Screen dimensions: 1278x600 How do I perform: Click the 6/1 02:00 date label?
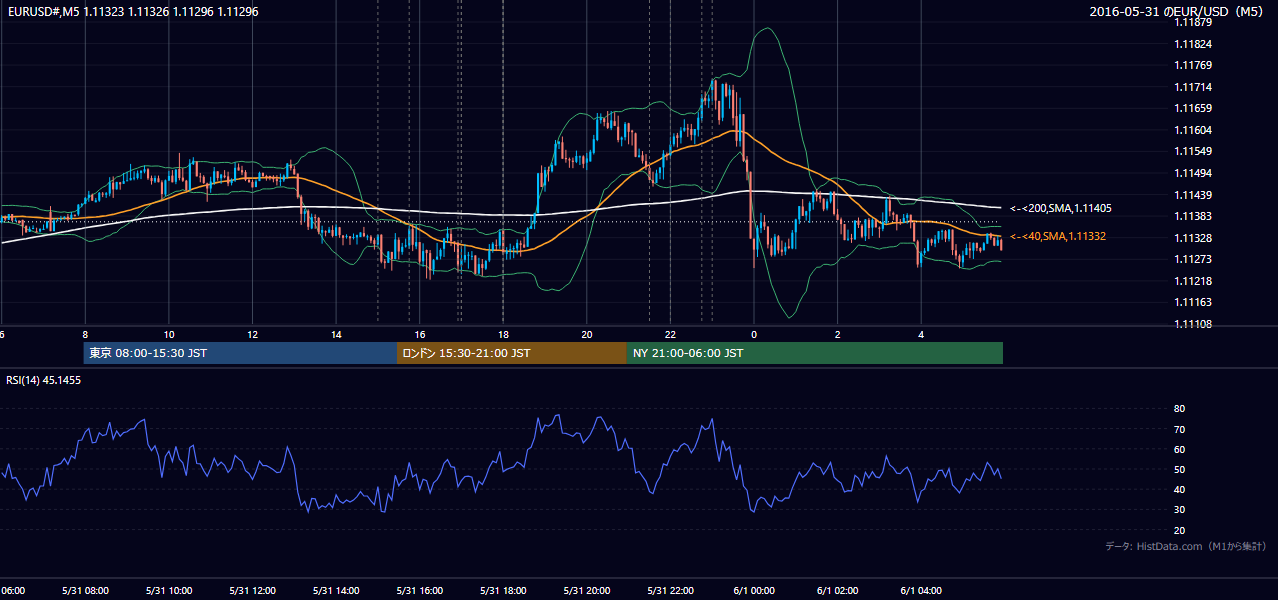(x=838, y=591)
